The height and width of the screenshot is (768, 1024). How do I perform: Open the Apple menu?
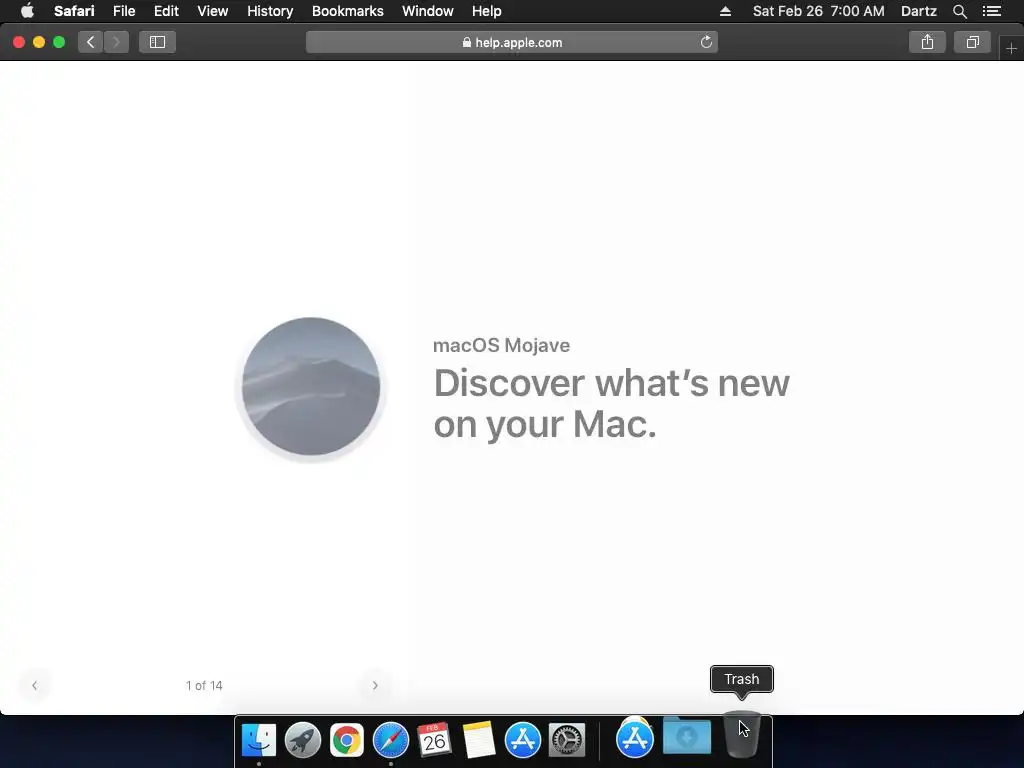tap(27, 11)
